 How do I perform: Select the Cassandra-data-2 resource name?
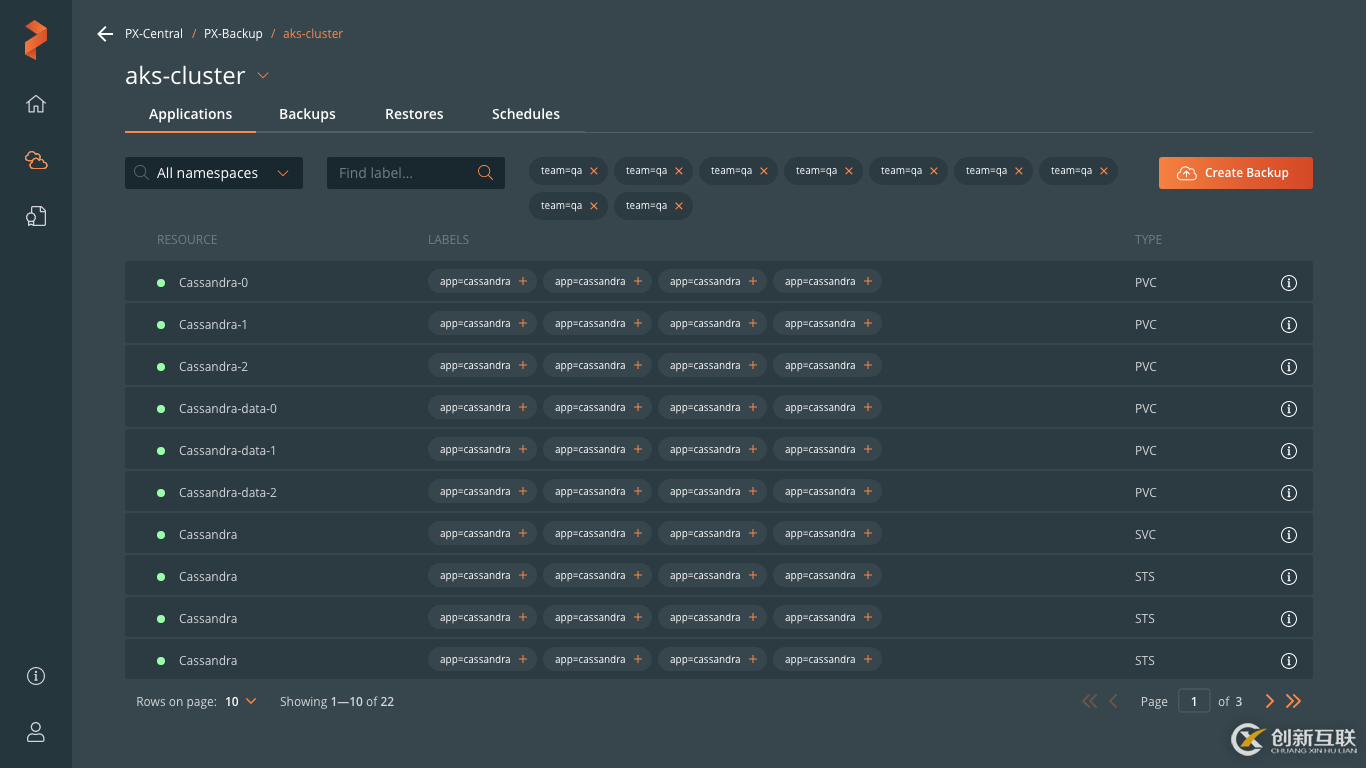tap(228, 493)
